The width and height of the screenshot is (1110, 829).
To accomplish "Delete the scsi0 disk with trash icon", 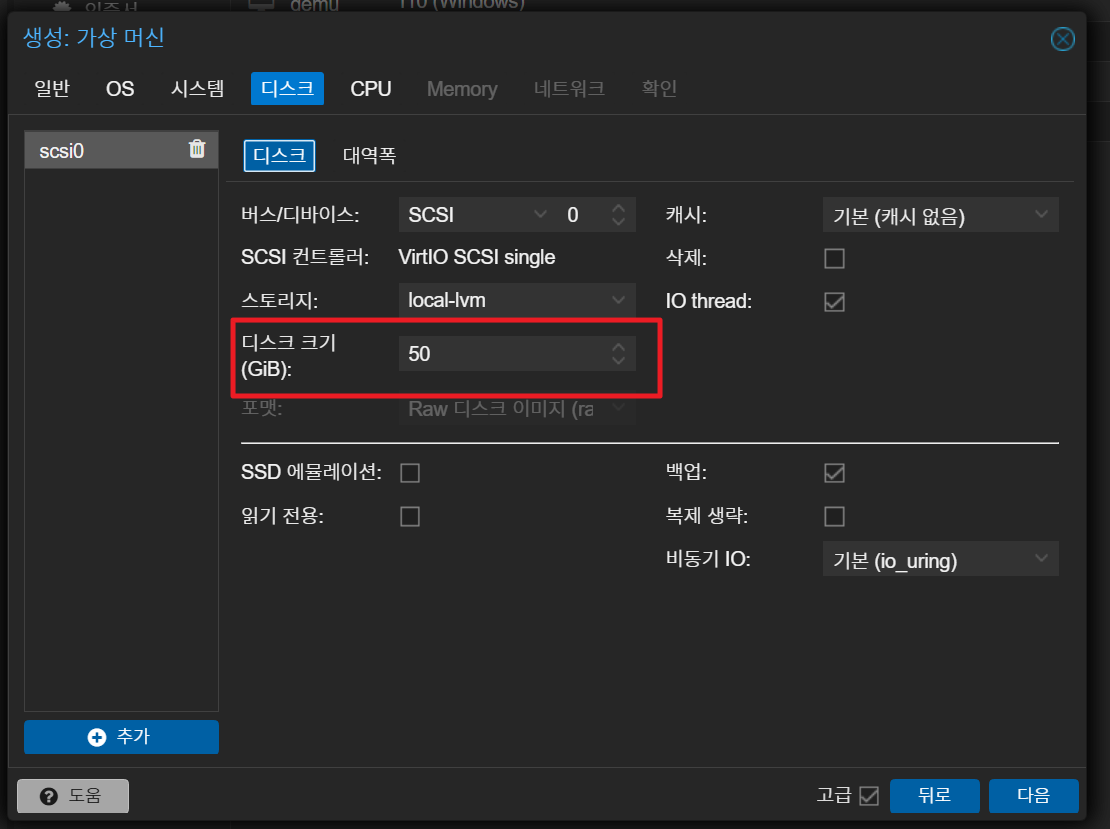I will pos(197,149).
